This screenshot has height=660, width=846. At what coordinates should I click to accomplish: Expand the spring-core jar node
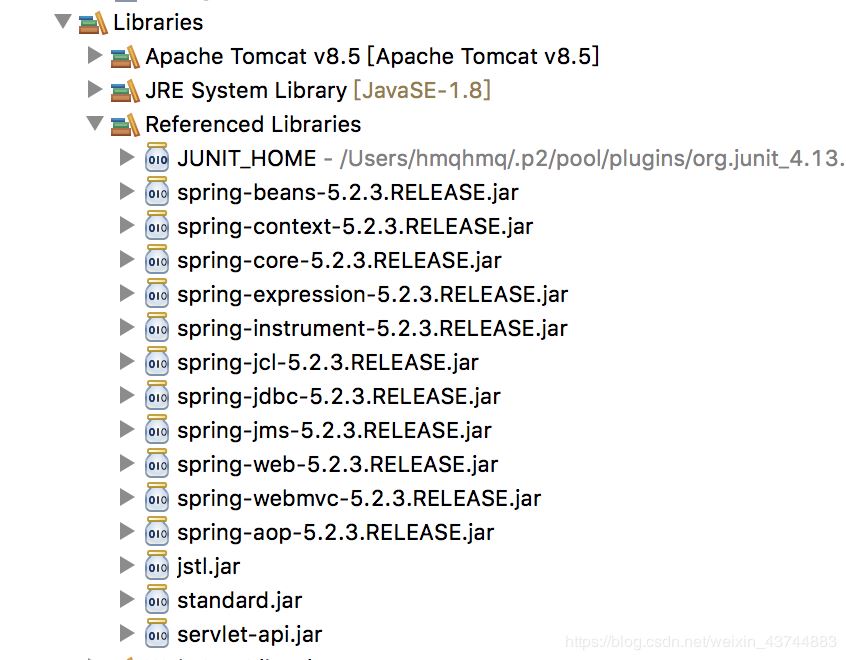tap(126, 259)
